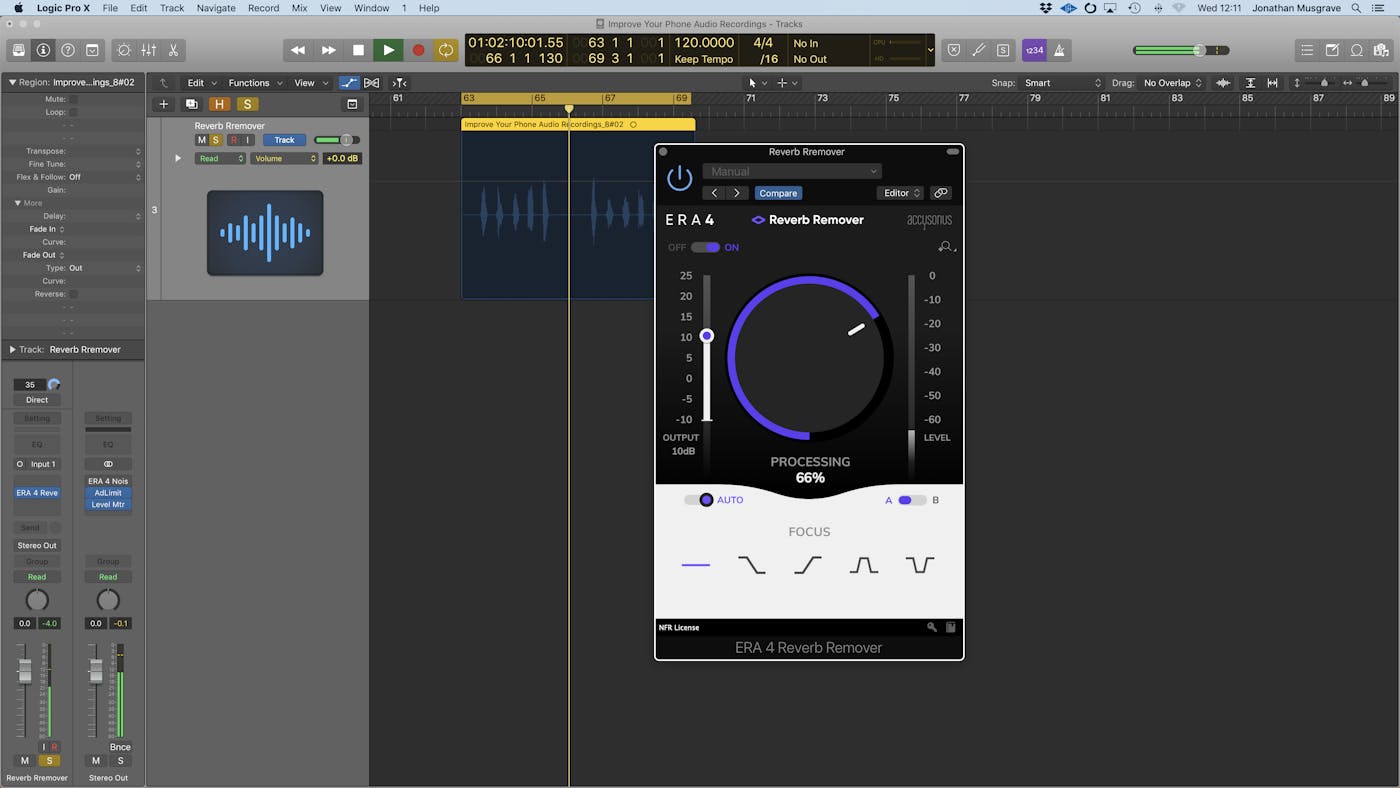Switch ERA 4 plugin OFF/ON toggle
Image resolution: width=1400 pixels, height=788 pixels.
(x=705, y=247)
